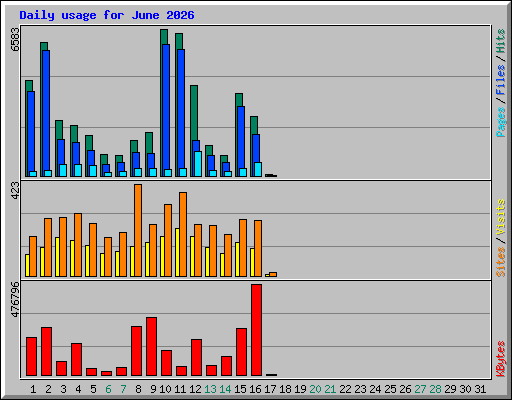Click day label 16 on the x-axis

255,389
